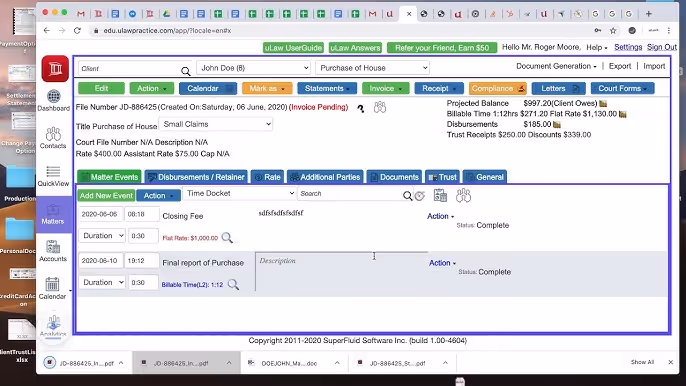The width and height of the screenshot is (686, 386).
Task: Click the orange Compliance button
Action: point(497,88)
